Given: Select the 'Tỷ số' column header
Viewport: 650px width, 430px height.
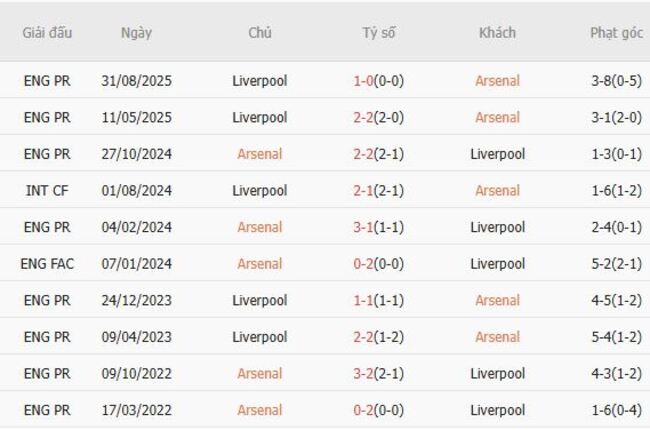Looking at the screenshot, I should pos(378,33).
